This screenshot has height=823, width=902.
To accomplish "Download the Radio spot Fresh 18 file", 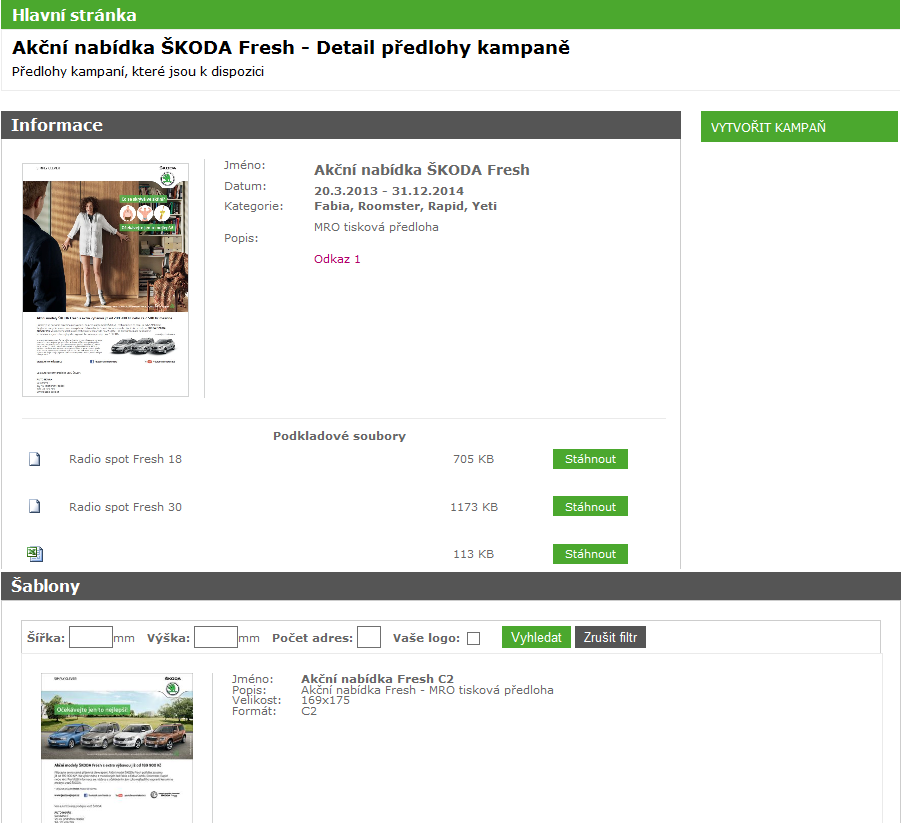I will [590, 459].
